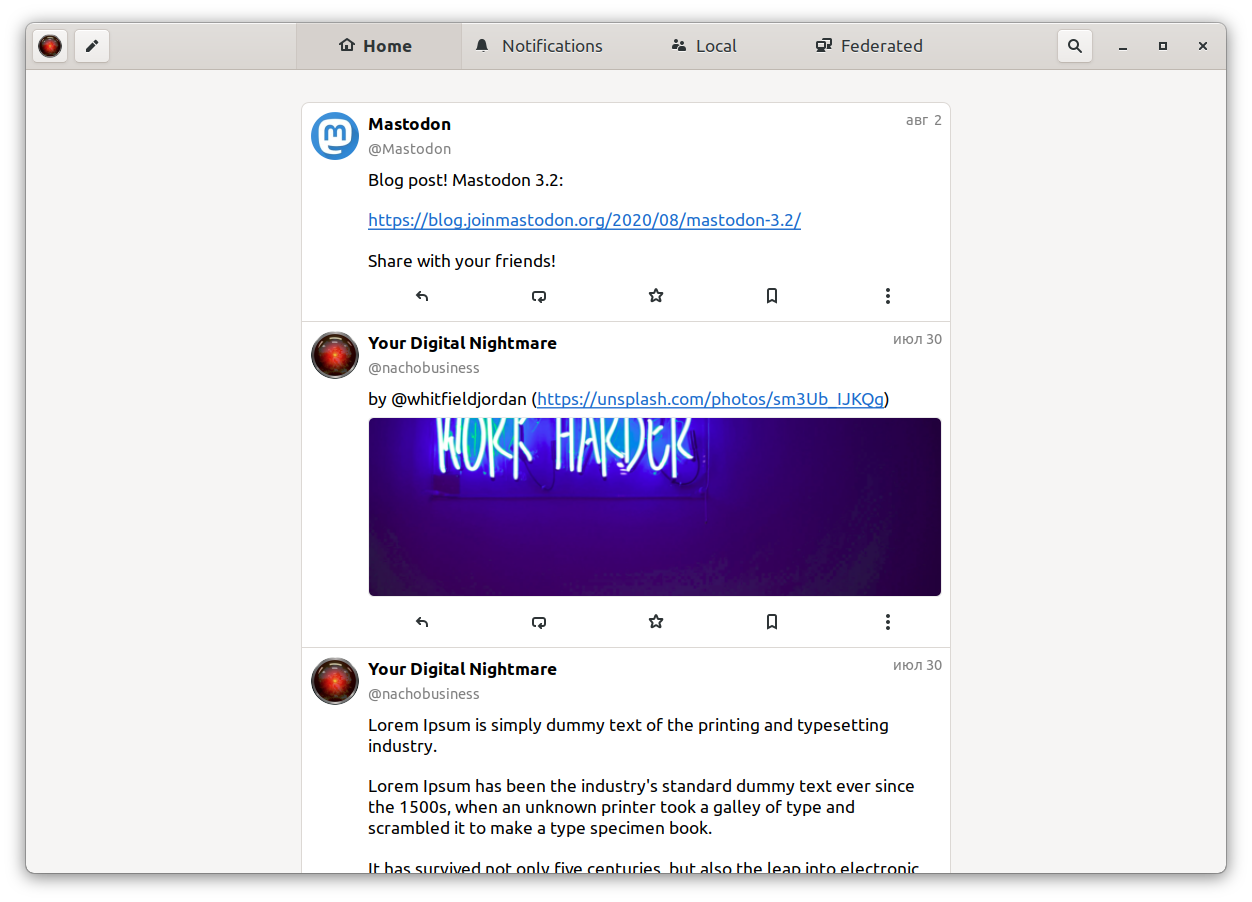Image resolution: width=1252 pixels, height=902 pixels.
Task: Open the blog.joinmastodon.org mastodon-3.2 link
Action: coord(584,220)
